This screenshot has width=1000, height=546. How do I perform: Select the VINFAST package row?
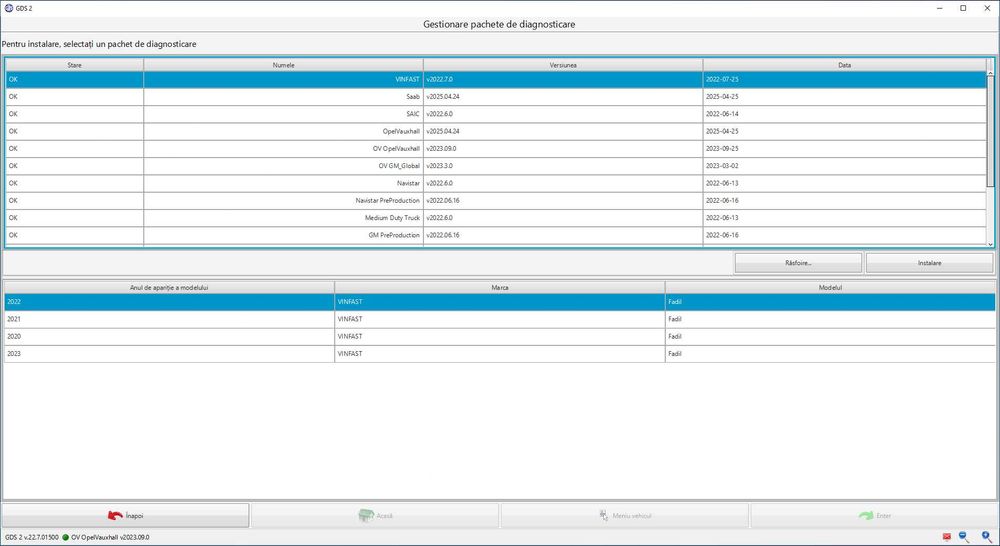coord(496,80)
